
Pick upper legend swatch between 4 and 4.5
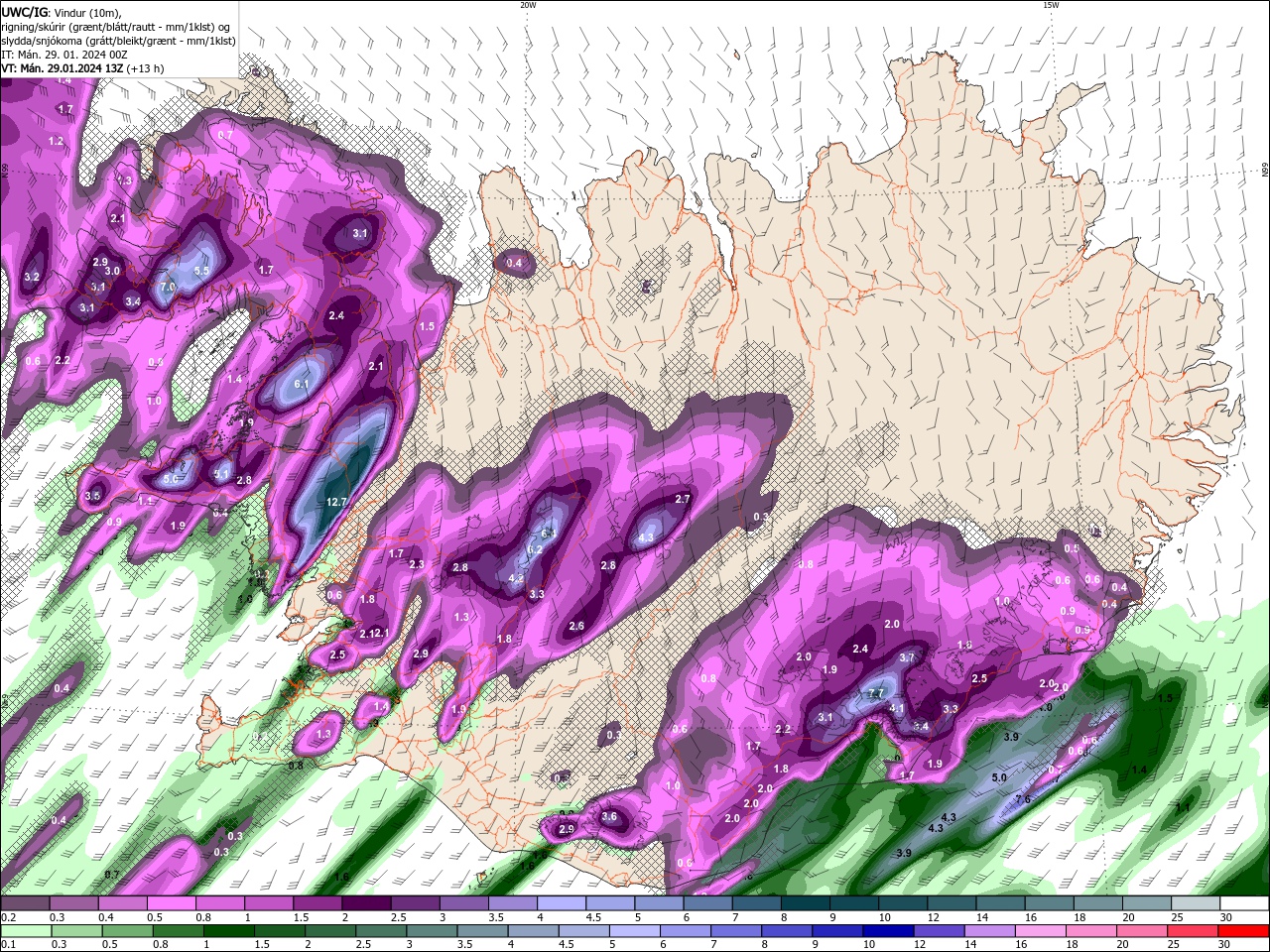pyautogui.click(x=562, y=903)
